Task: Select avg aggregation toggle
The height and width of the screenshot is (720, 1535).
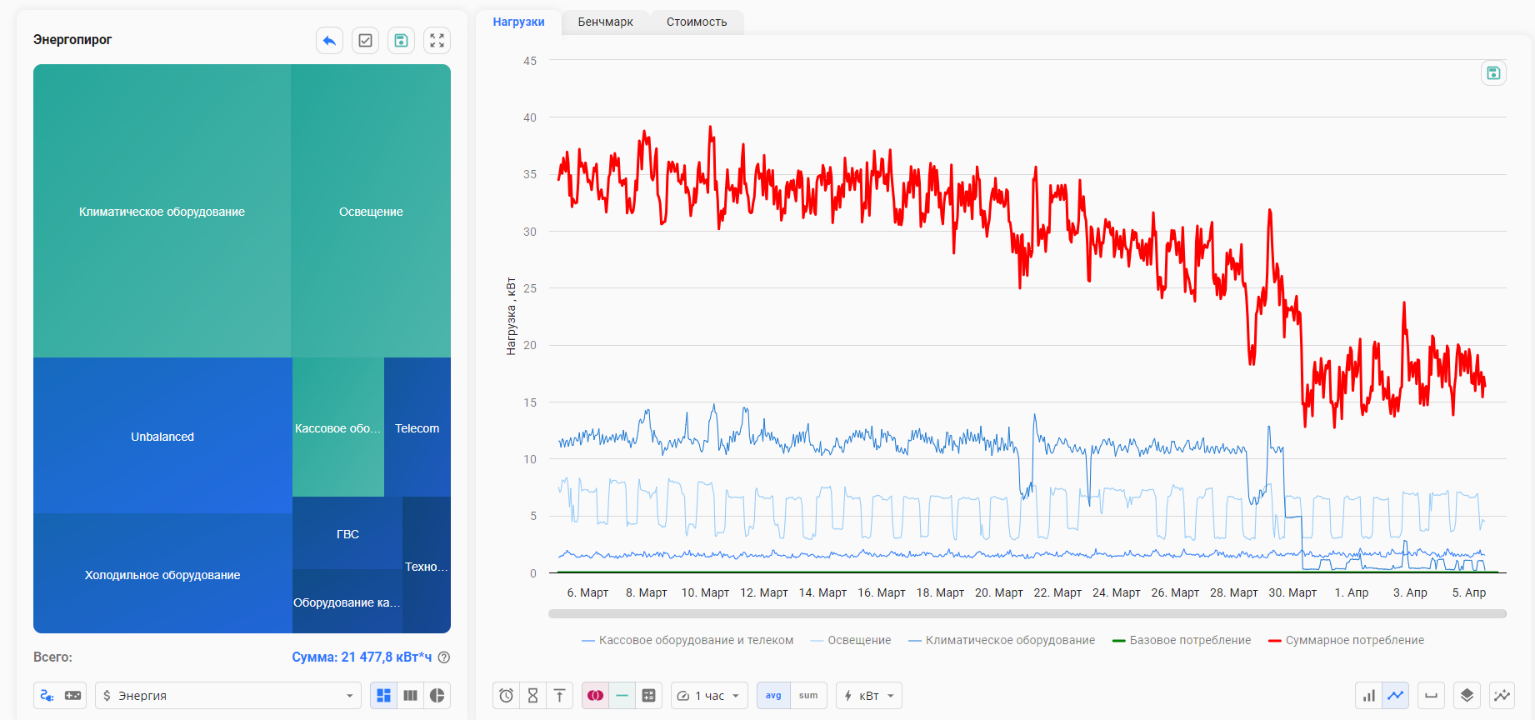Action: tap(773, 695)
